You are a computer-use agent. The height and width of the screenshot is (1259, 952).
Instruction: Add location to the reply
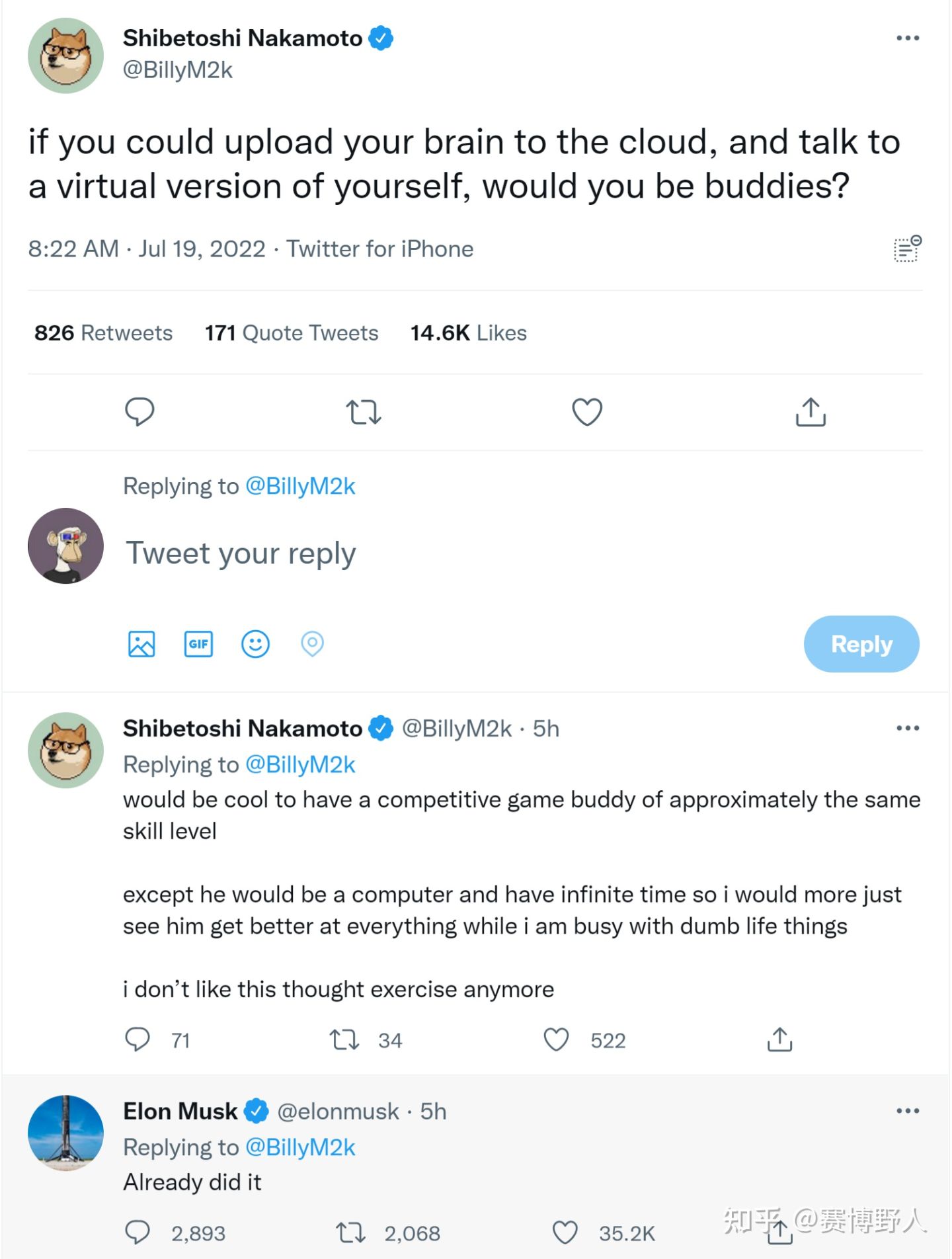click(312, 643)
